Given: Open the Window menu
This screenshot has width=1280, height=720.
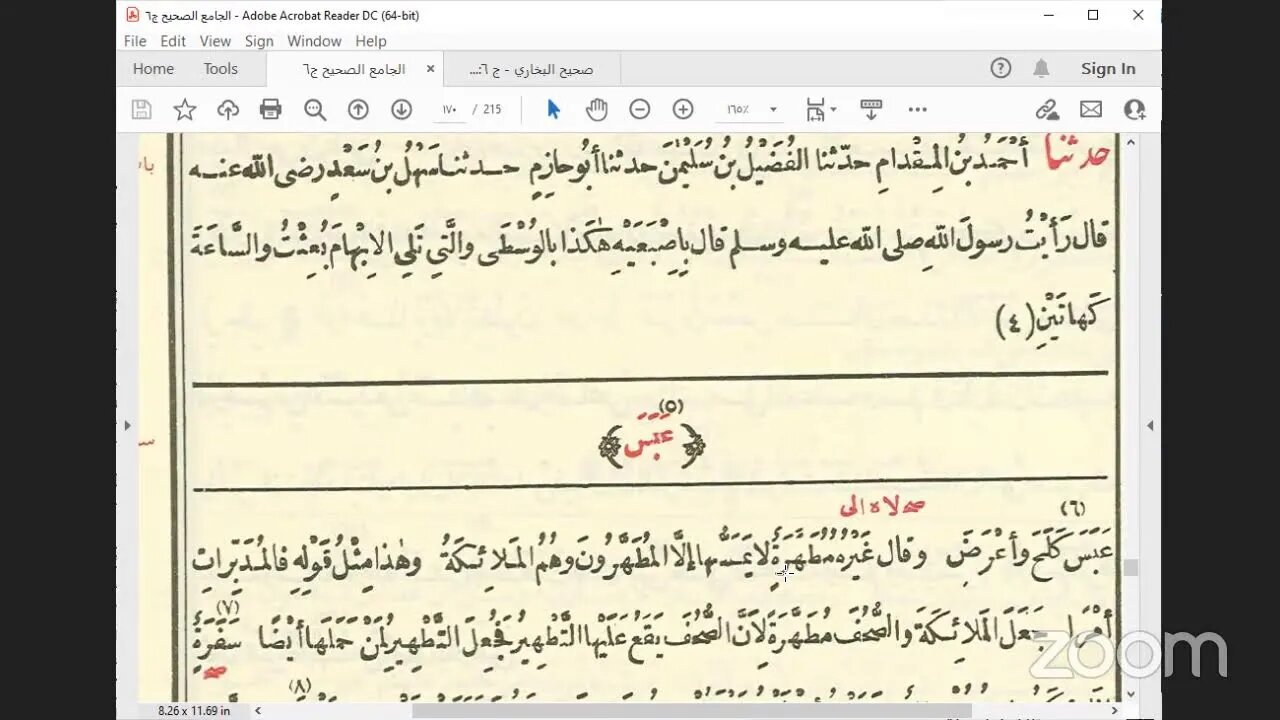Looking at the screenshot, I should [314, 41].
